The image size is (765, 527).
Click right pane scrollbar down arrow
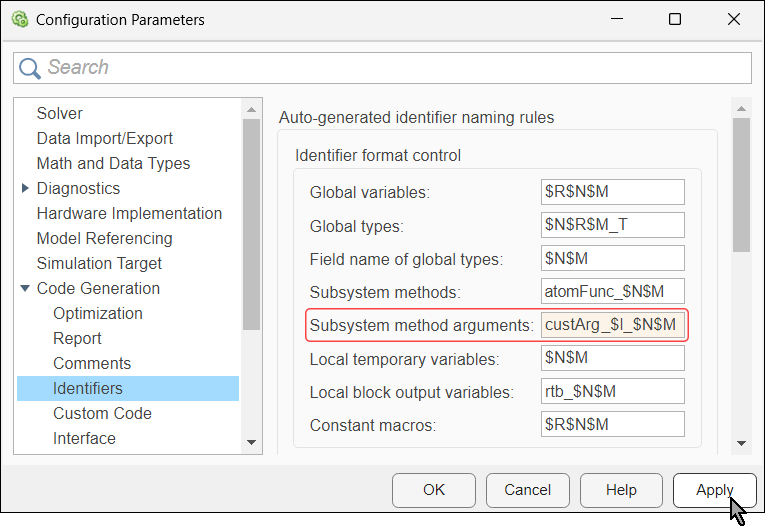(x=742, y=444)
